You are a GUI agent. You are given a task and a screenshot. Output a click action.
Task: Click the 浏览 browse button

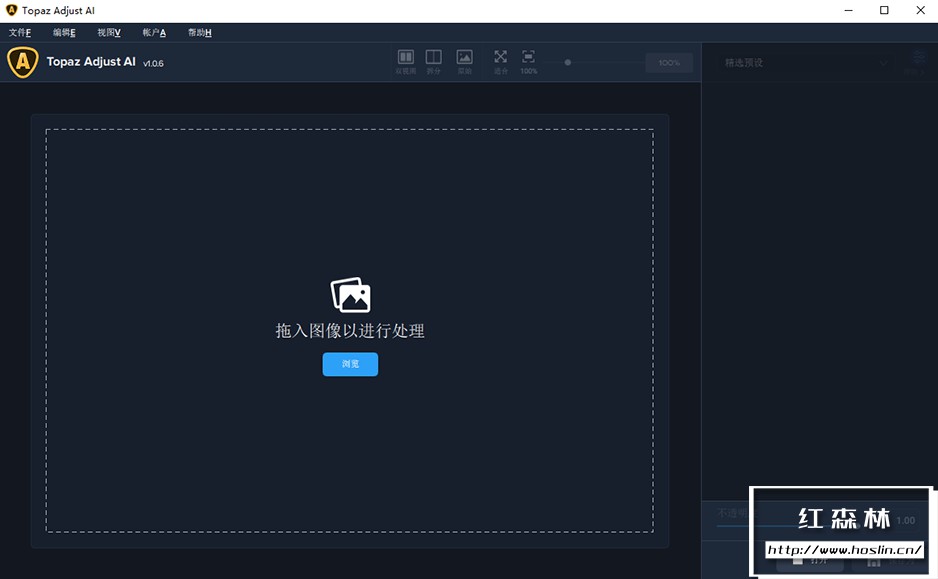(x=350, y=364)
